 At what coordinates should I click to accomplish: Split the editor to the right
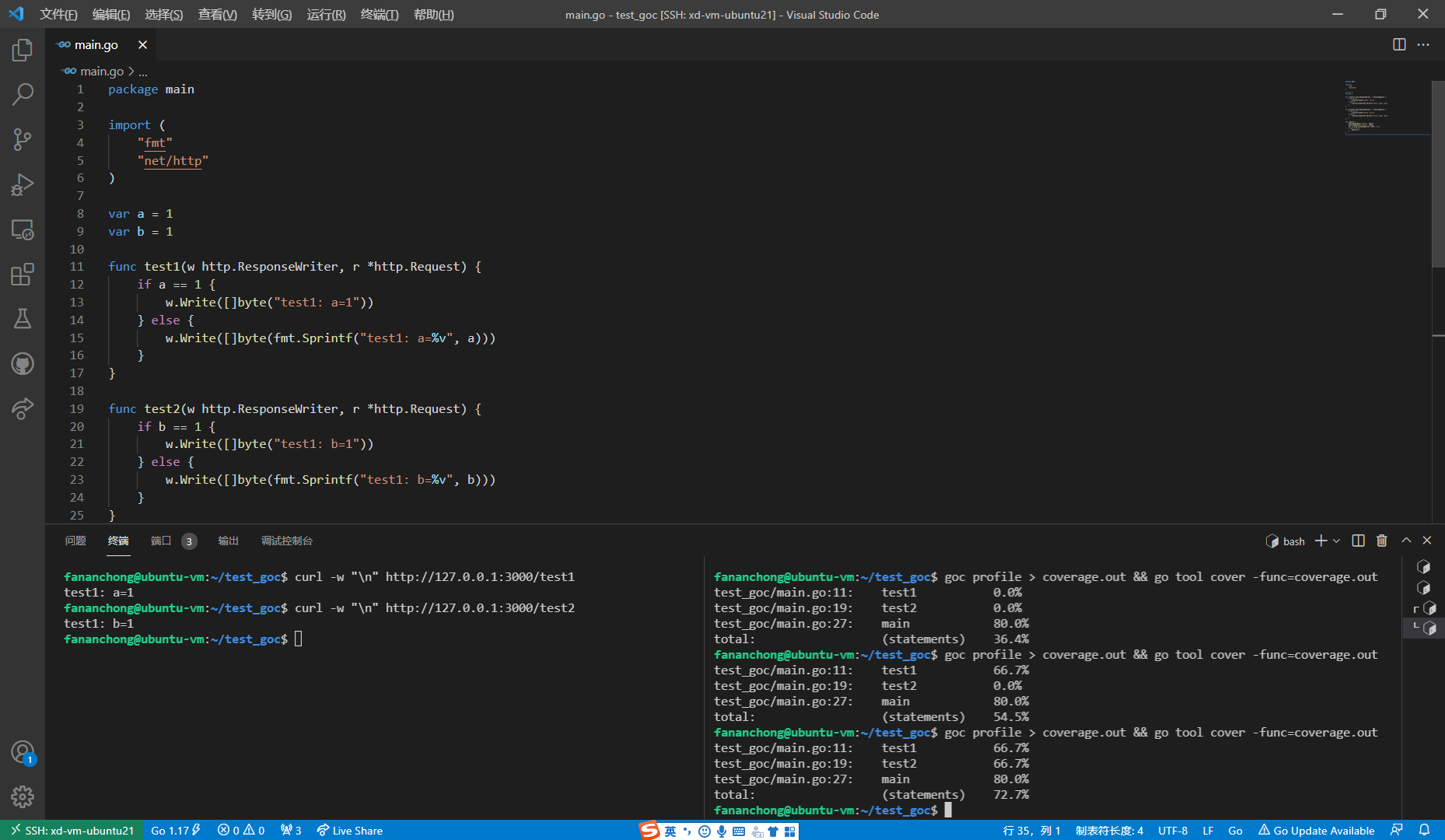click(x=1399, y=44)
